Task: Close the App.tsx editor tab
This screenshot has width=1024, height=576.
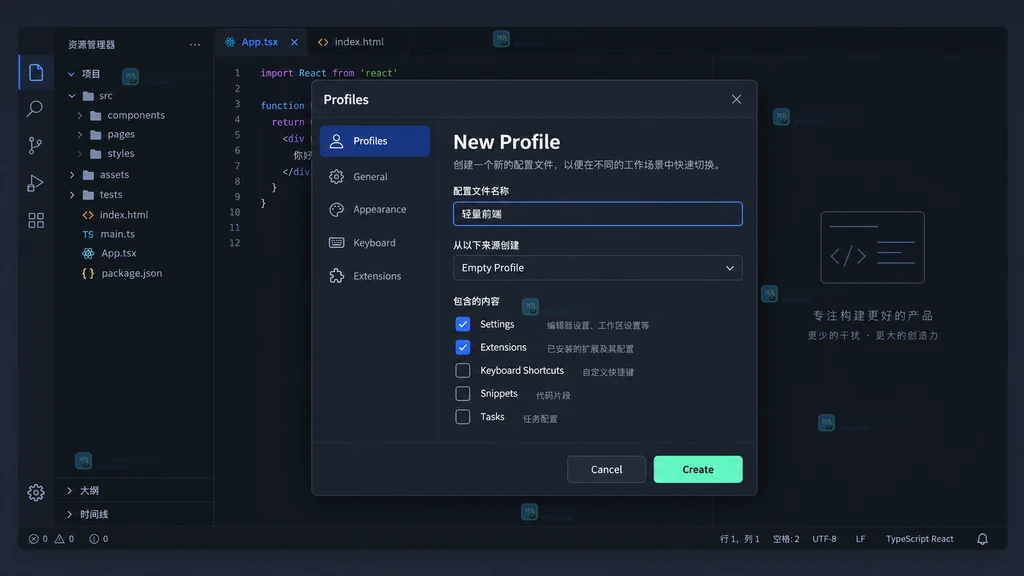Action: tap(295, 42)
